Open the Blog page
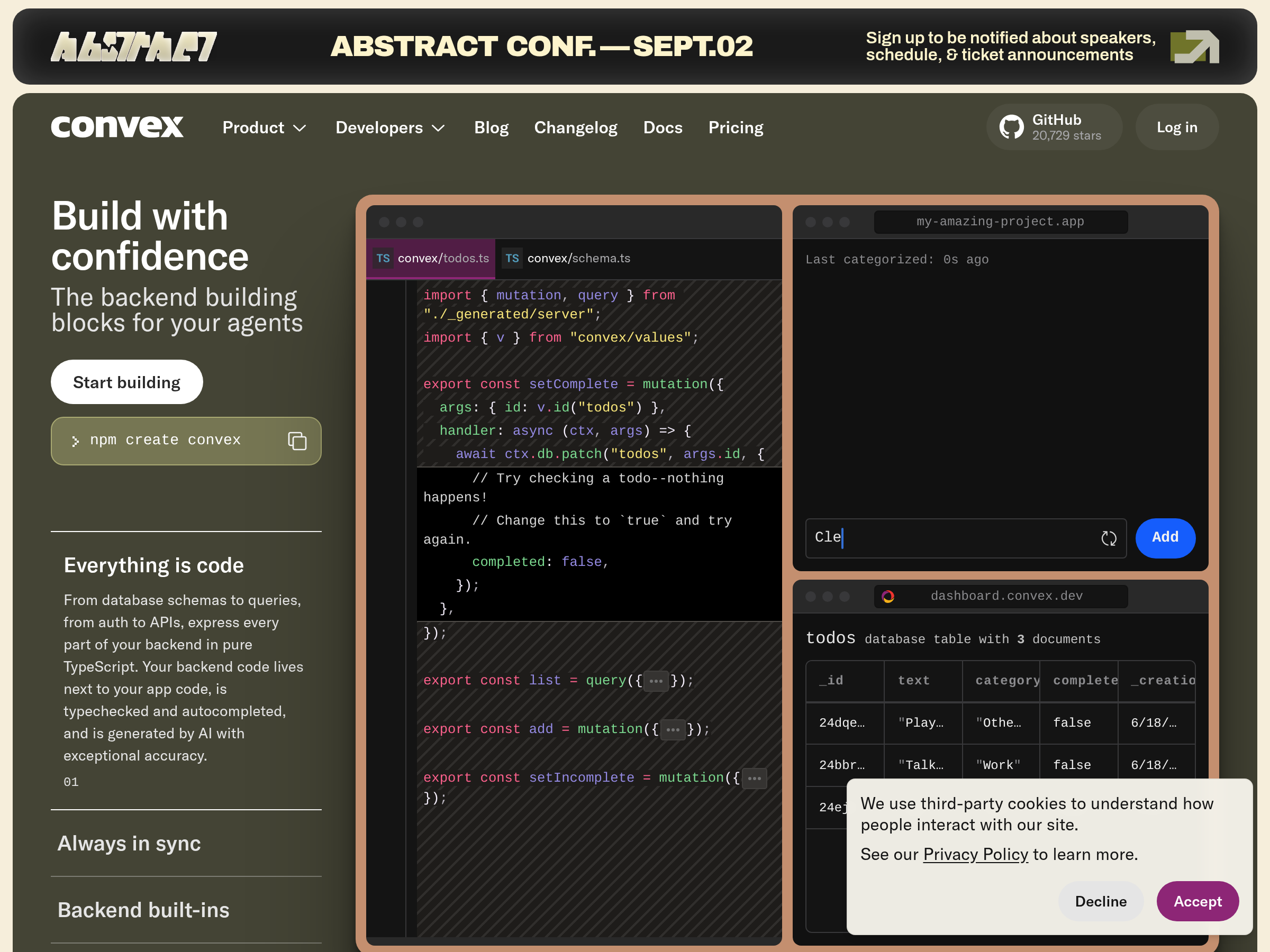 click(491, 127)
